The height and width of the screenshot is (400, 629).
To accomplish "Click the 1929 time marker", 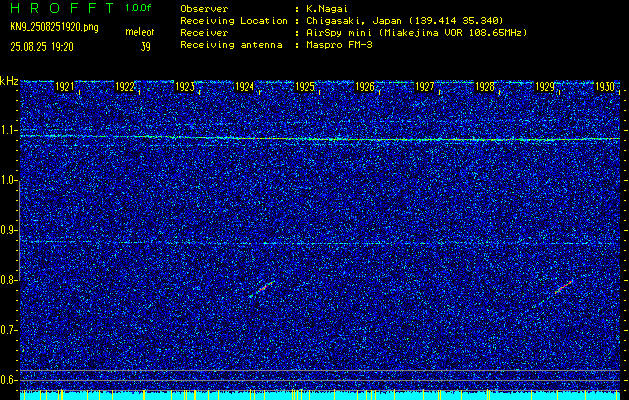I will click(x=545, y=87).
